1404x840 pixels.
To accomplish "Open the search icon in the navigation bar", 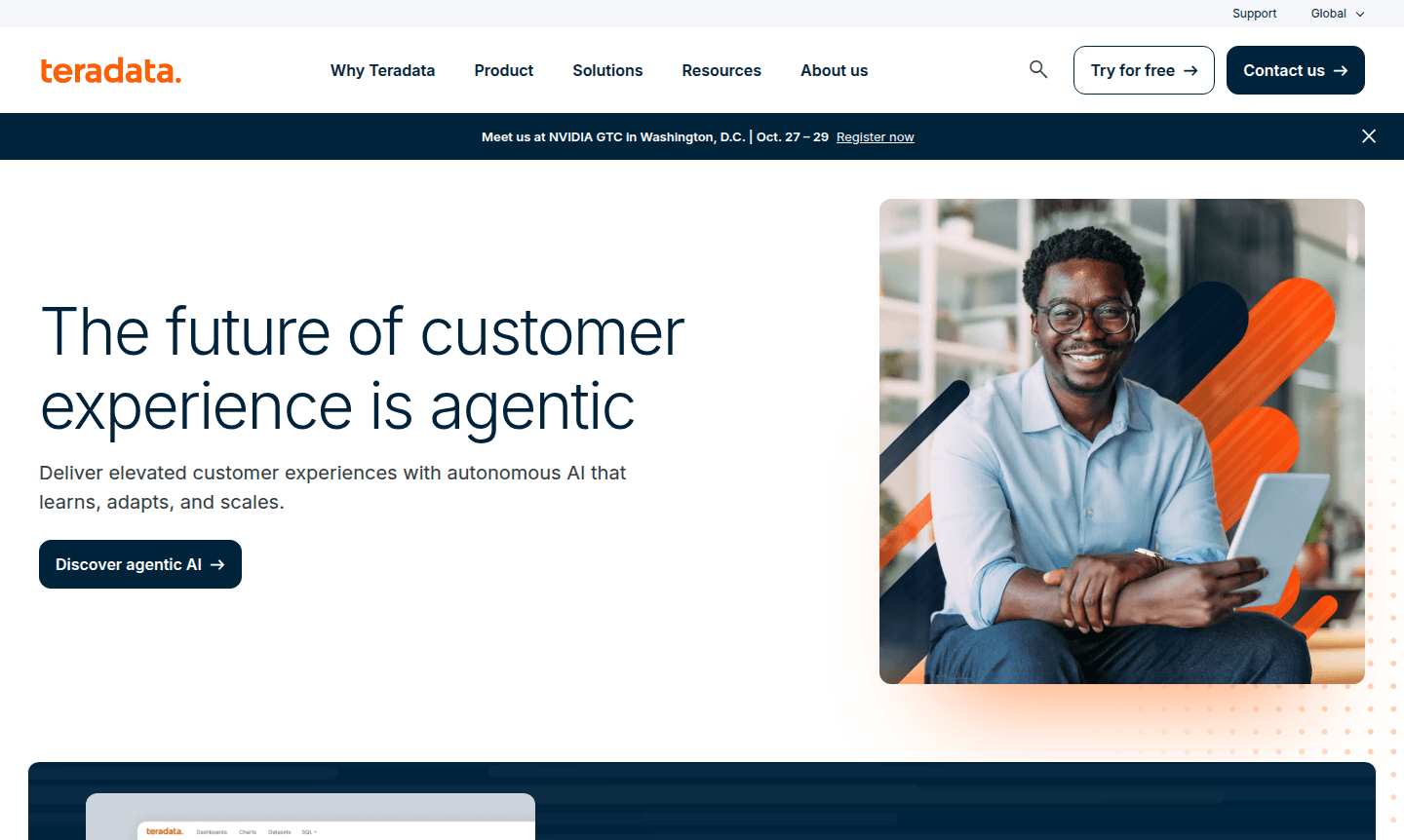I will pos(1037,69).
